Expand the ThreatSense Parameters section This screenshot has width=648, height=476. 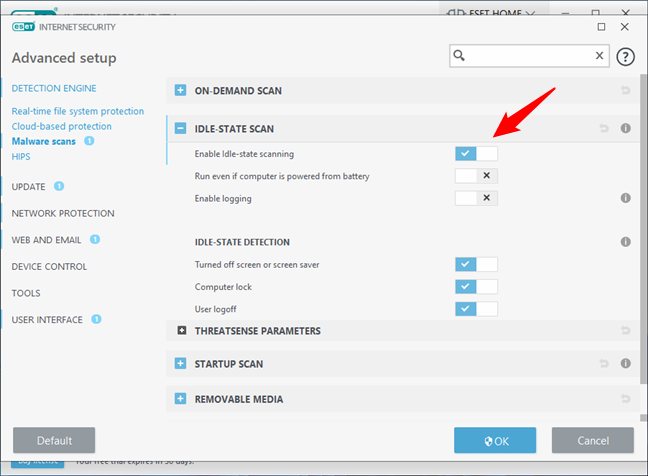181,331
